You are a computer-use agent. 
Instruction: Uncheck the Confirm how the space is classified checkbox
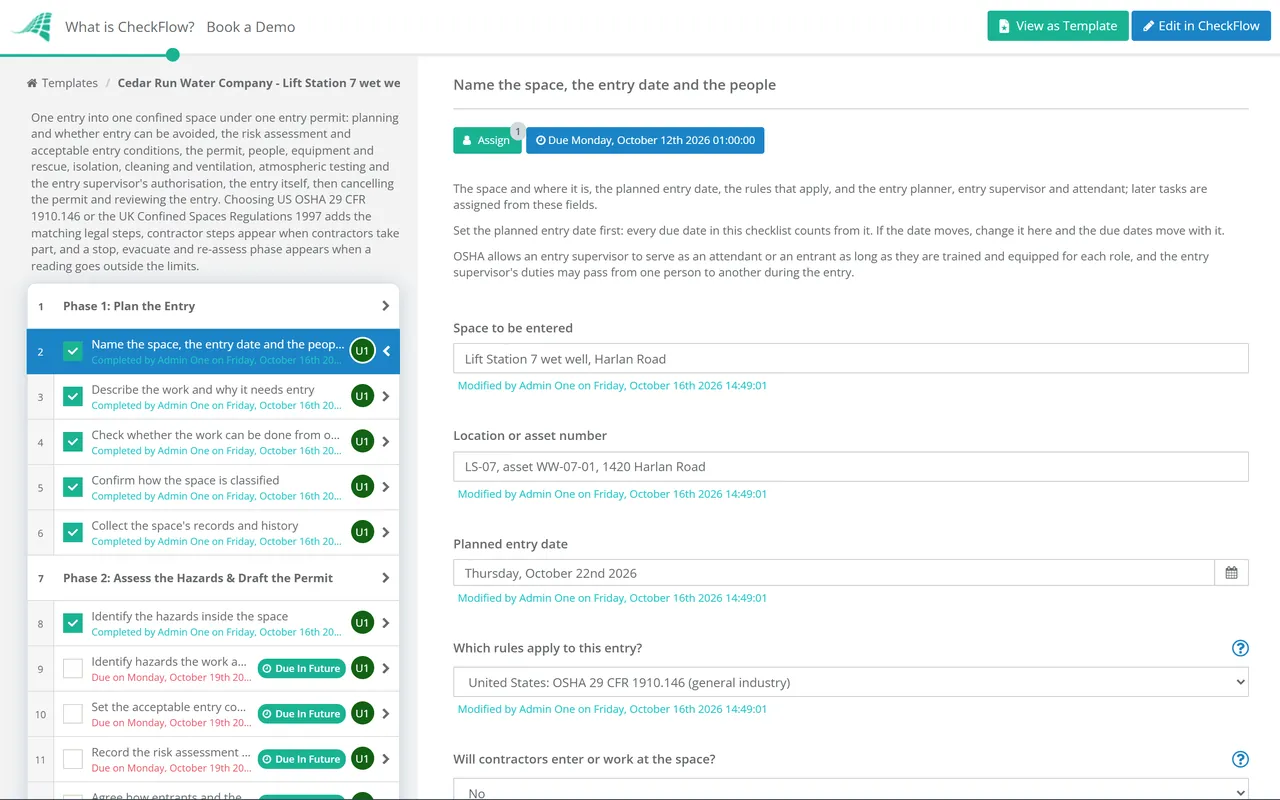73,487
